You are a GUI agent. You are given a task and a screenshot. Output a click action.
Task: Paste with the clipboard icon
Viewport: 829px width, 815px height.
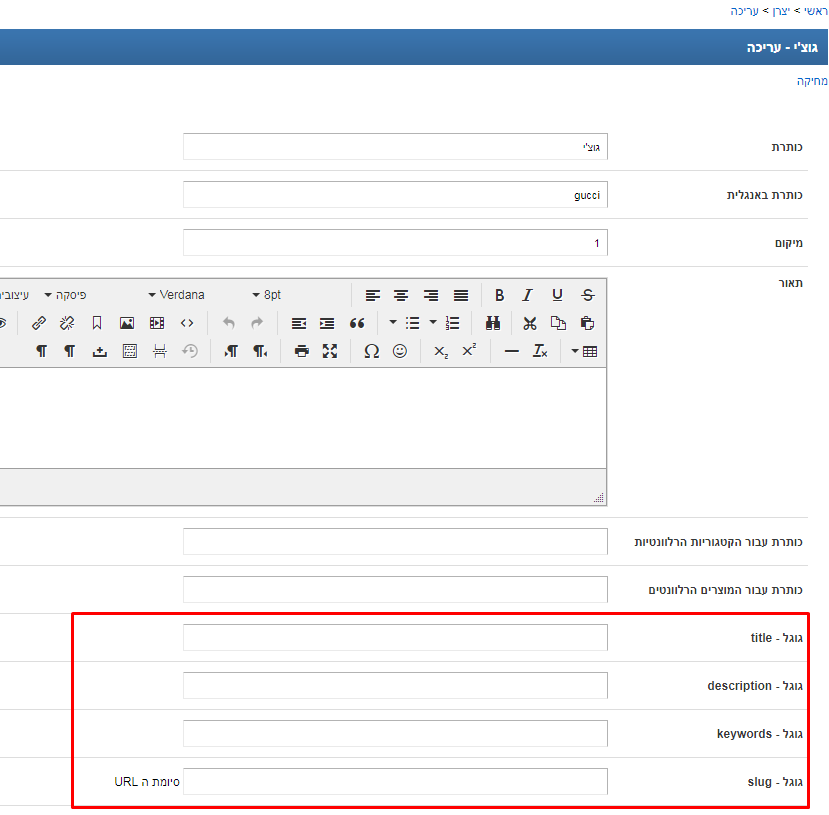[x=587, y=323]
